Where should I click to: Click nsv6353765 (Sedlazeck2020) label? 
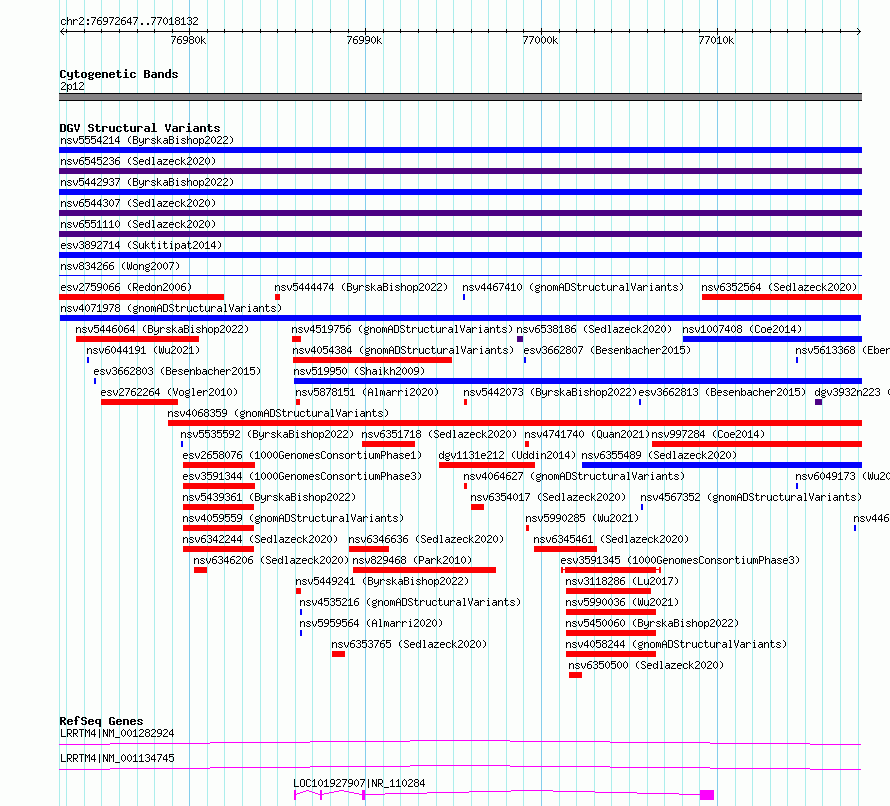(409, 644)
